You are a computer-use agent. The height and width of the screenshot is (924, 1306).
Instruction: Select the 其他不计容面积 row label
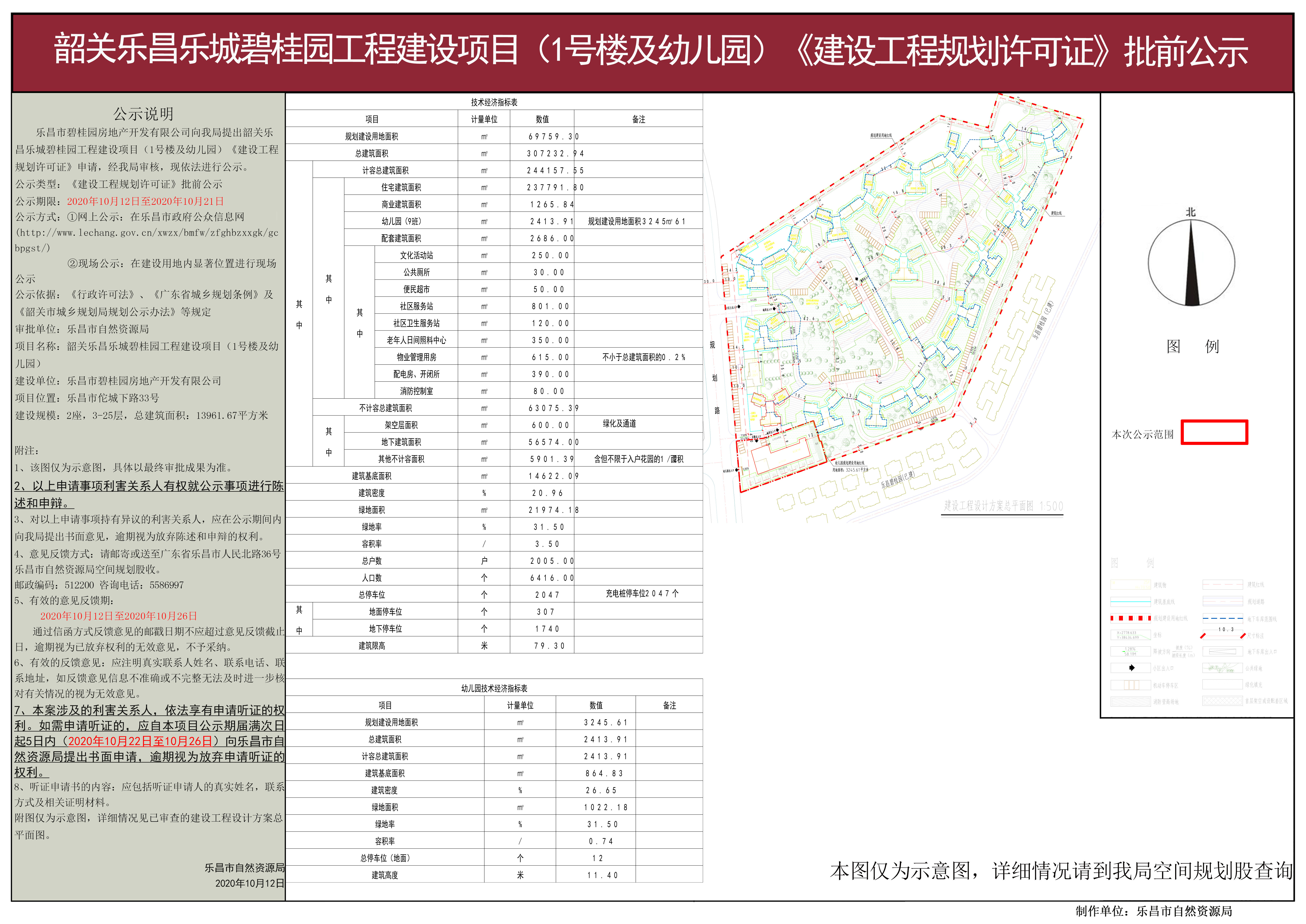click(401, 459)
